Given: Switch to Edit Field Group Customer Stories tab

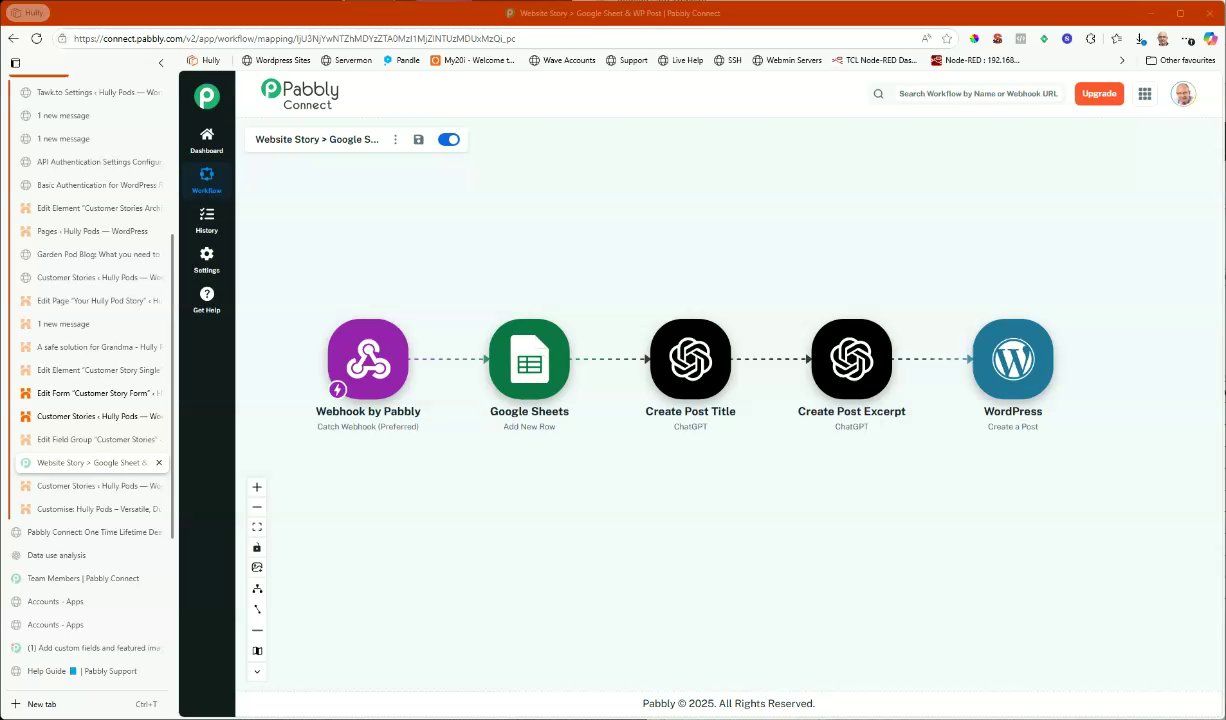Looking at the screenshot, I should tap(92, 439).
